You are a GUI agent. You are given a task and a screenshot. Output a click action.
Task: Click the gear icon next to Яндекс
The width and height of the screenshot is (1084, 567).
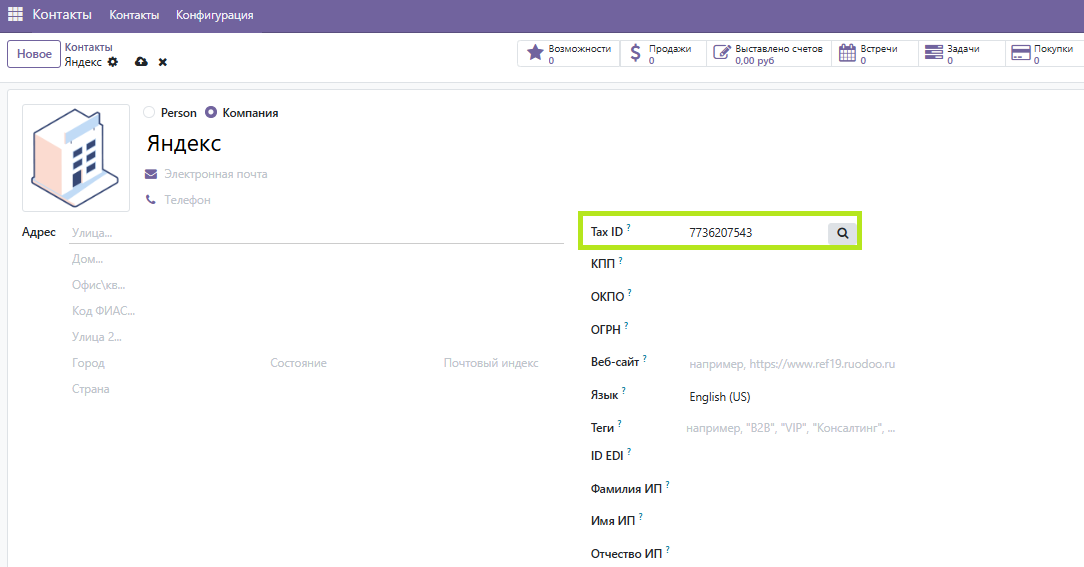[x=113, y=62]
